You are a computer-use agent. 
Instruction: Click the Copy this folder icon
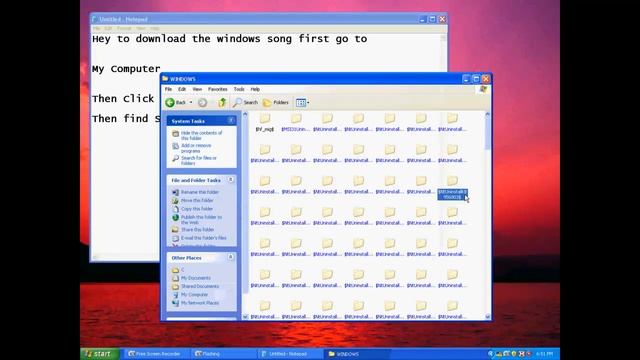(x=175, y=209)
